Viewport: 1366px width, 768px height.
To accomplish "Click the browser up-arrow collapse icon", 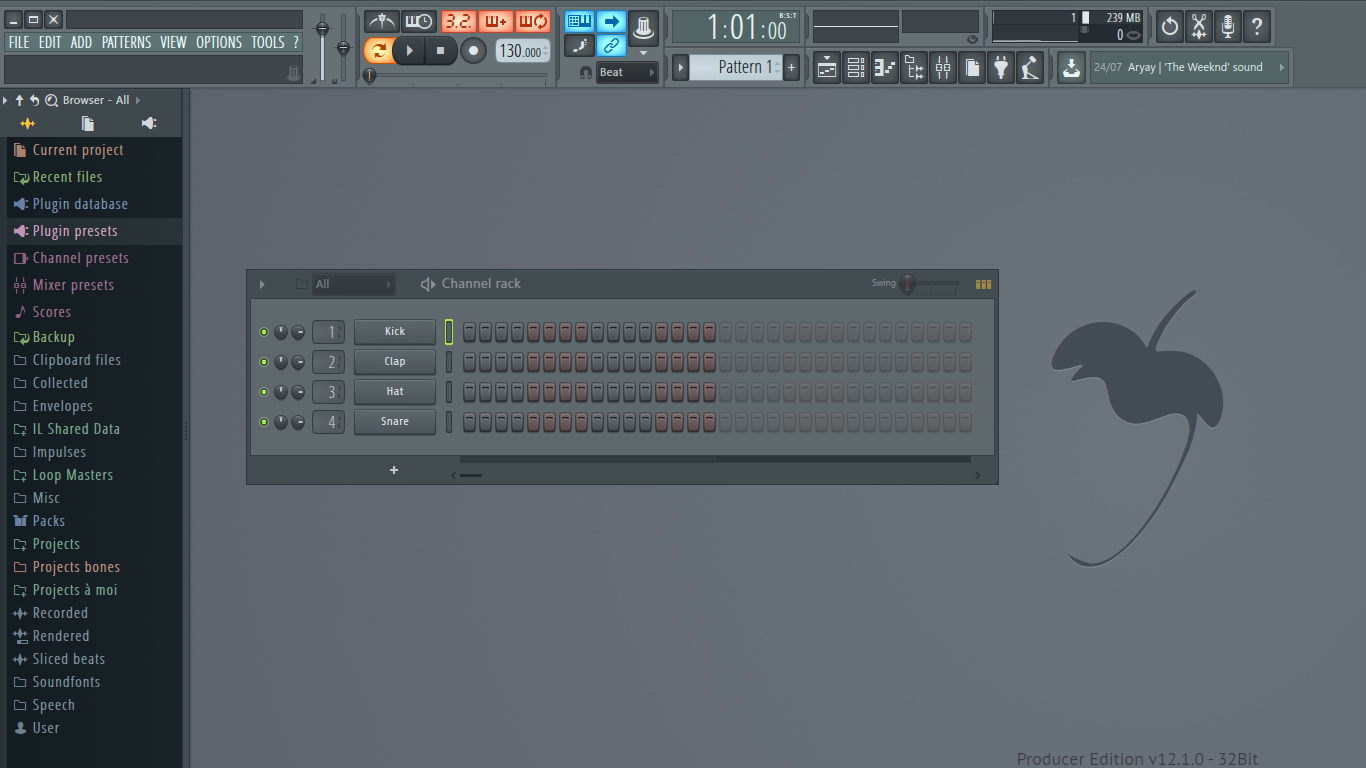I will [19, 100].
